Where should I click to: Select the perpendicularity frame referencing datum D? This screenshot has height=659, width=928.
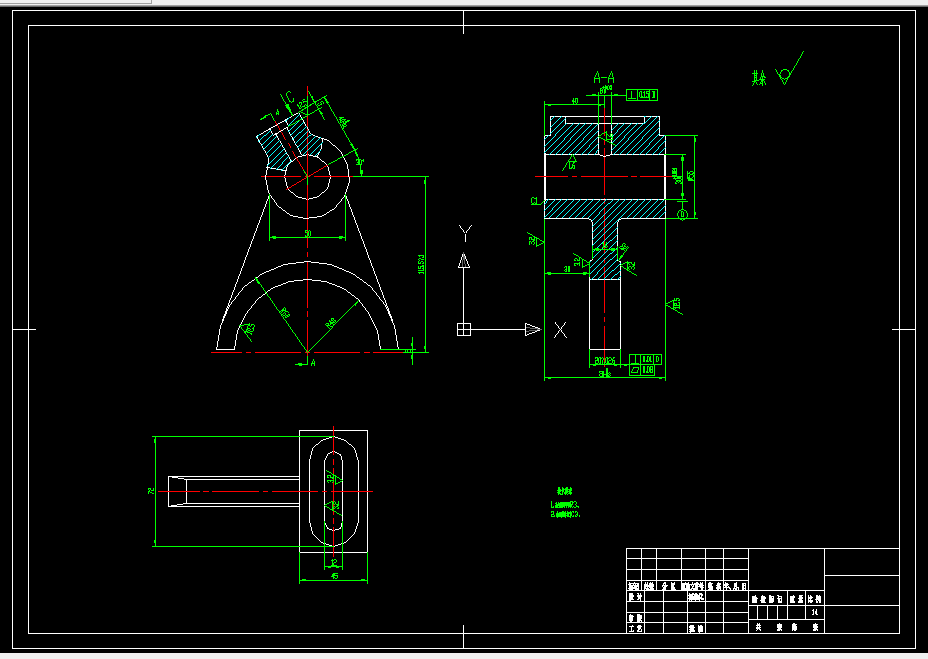tap(645, 359)
